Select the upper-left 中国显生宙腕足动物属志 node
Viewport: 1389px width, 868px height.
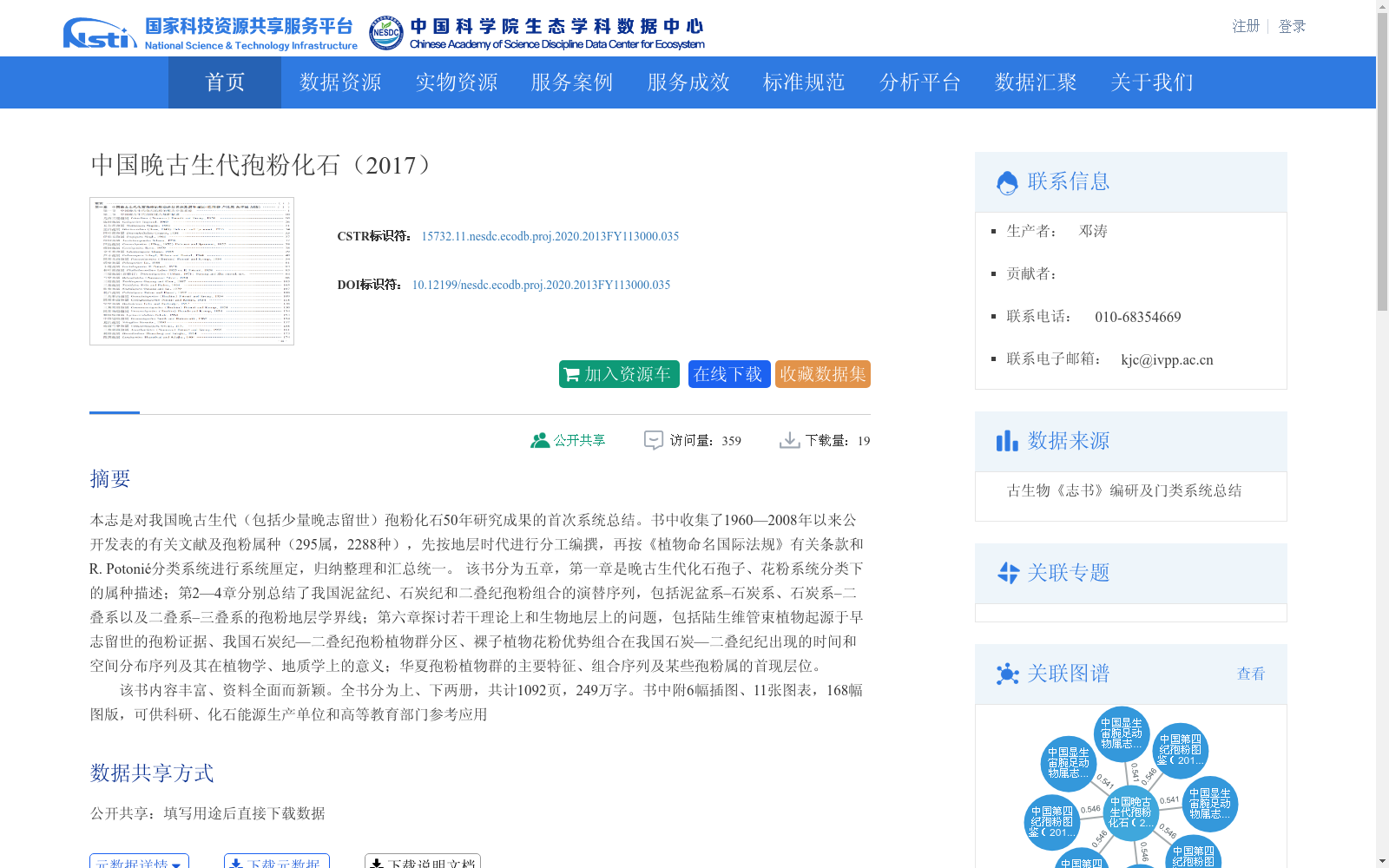pyautogui.click(x=1069, y=763)
